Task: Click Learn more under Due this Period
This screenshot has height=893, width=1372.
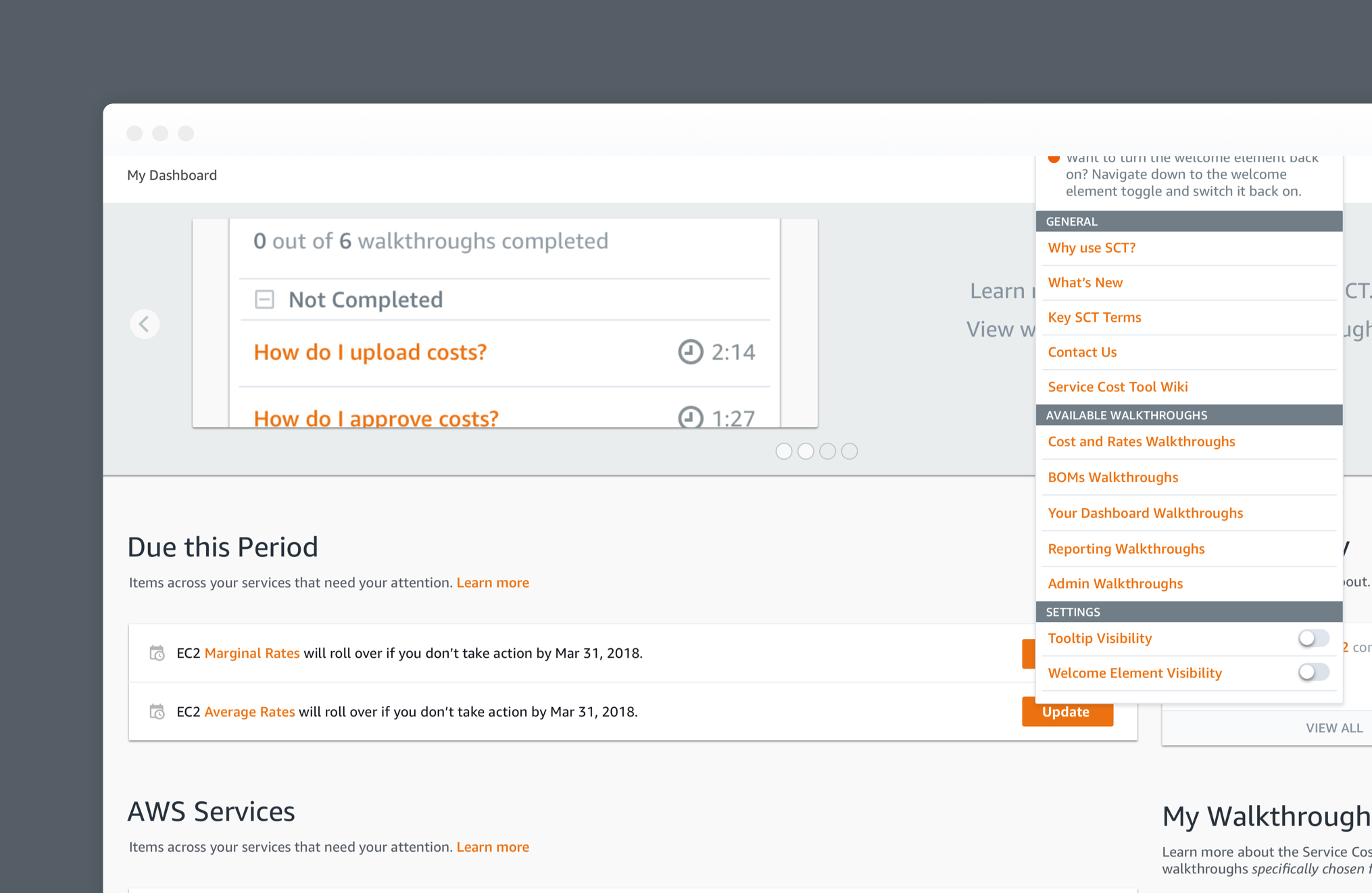Action: (x=493, y=583)
